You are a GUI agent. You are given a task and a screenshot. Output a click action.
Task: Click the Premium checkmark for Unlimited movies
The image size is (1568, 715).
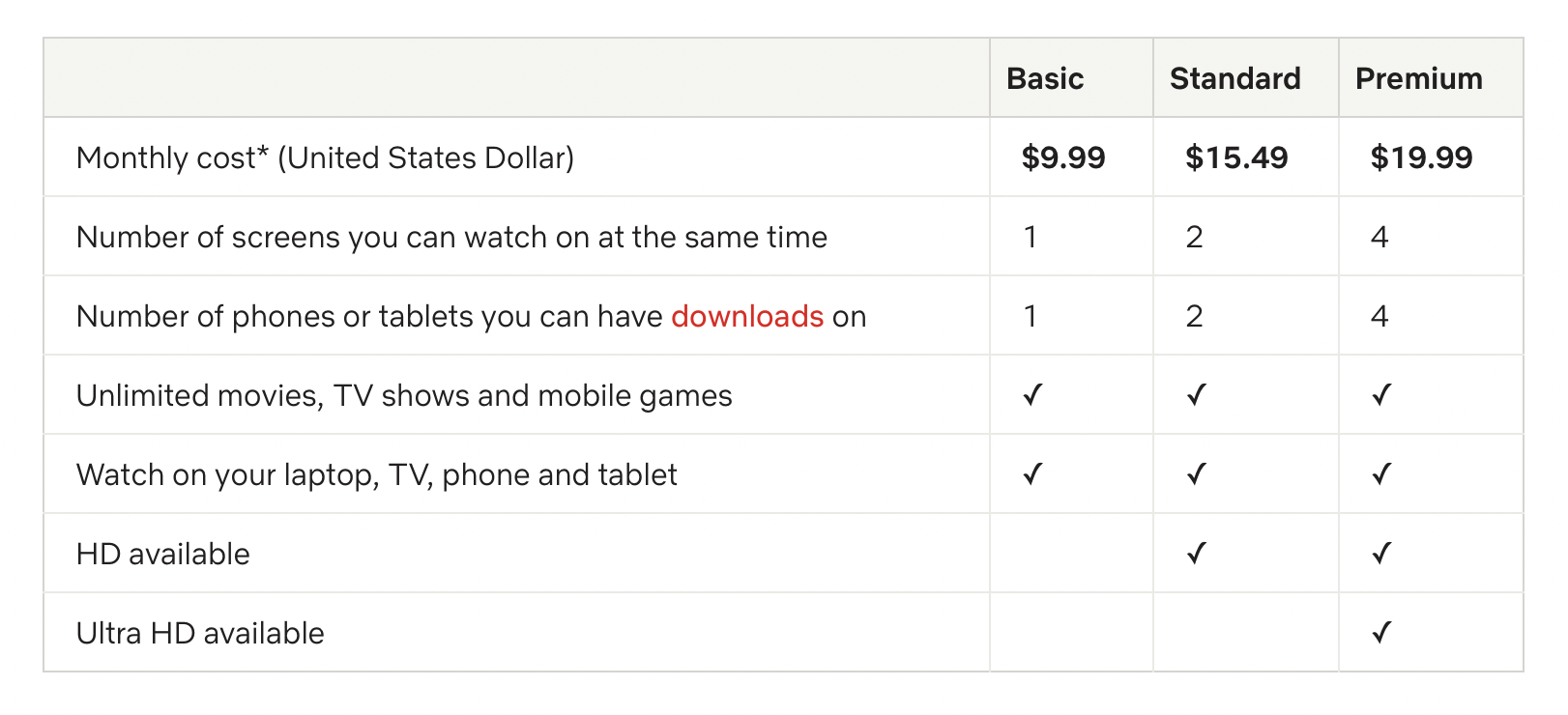[x=1381, y=395]
